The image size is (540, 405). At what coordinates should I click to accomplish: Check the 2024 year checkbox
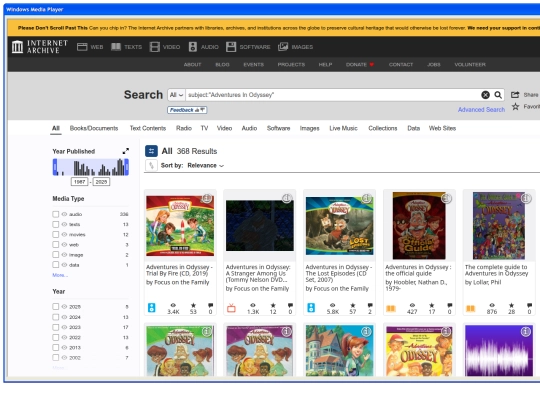click(56, 317)
